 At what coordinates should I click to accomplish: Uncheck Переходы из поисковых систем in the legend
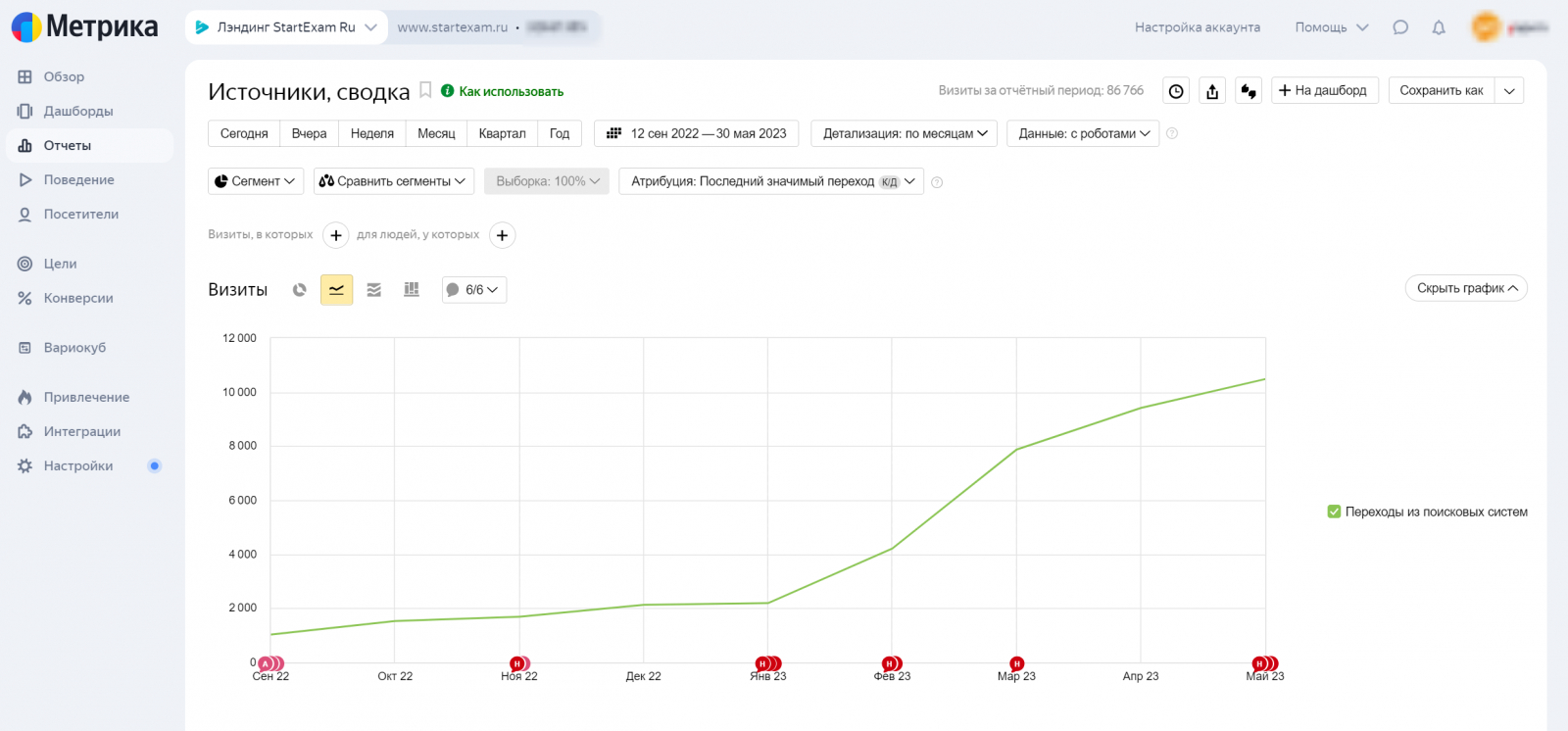[1334, 512]
